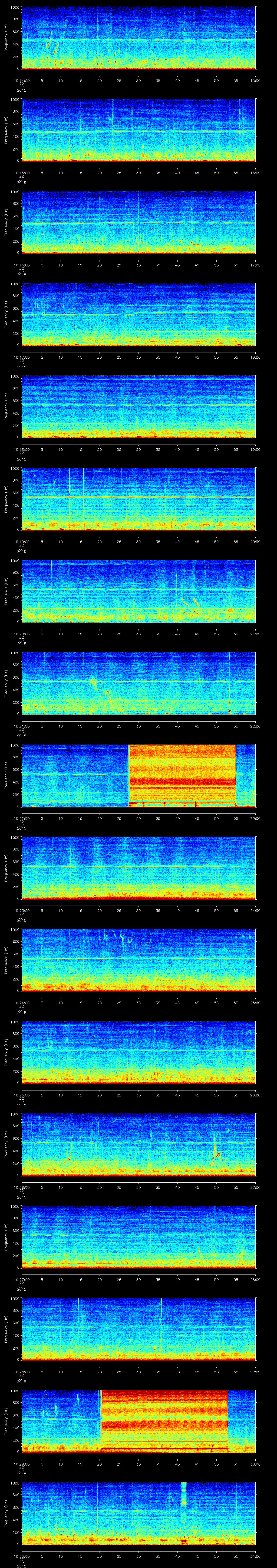The width and height of the screenshot is (277, 1568).
Task: Click the '10:14:00' start time label
Action: click(x=21, y=80)
